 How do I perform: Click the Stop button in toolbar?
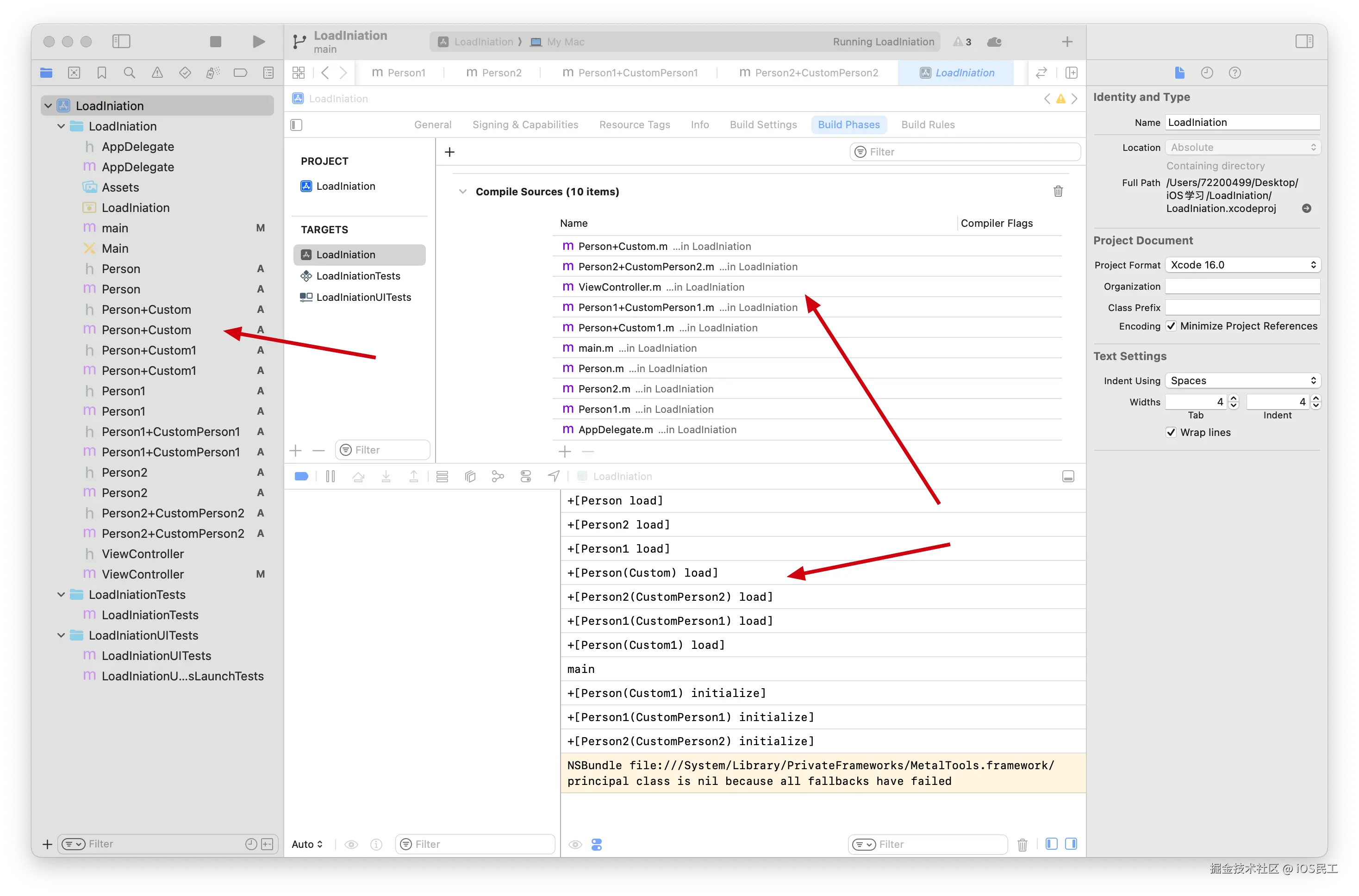[215, 41]
